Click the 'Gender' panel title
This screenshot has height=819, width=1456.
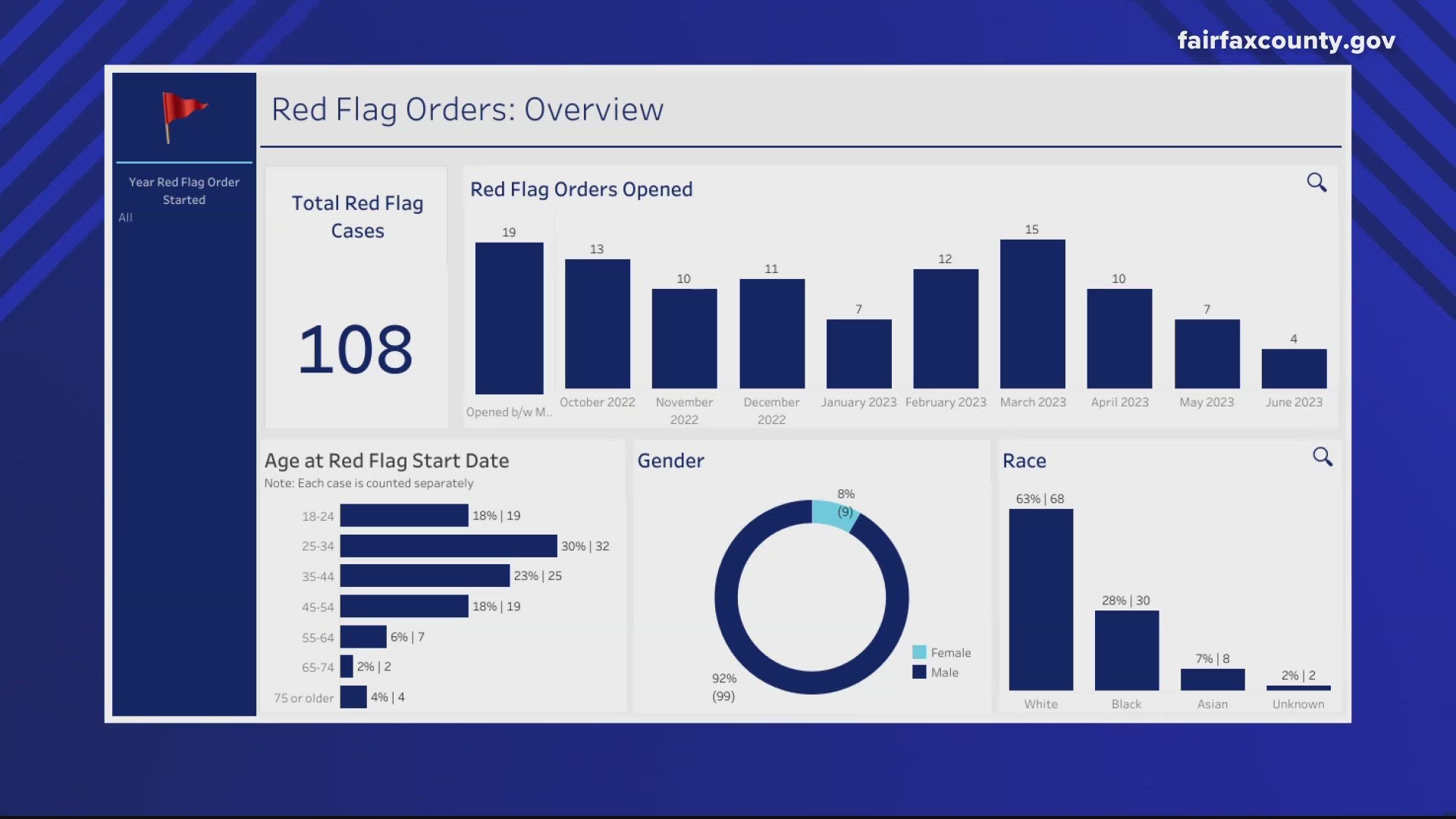coord(671,460)
